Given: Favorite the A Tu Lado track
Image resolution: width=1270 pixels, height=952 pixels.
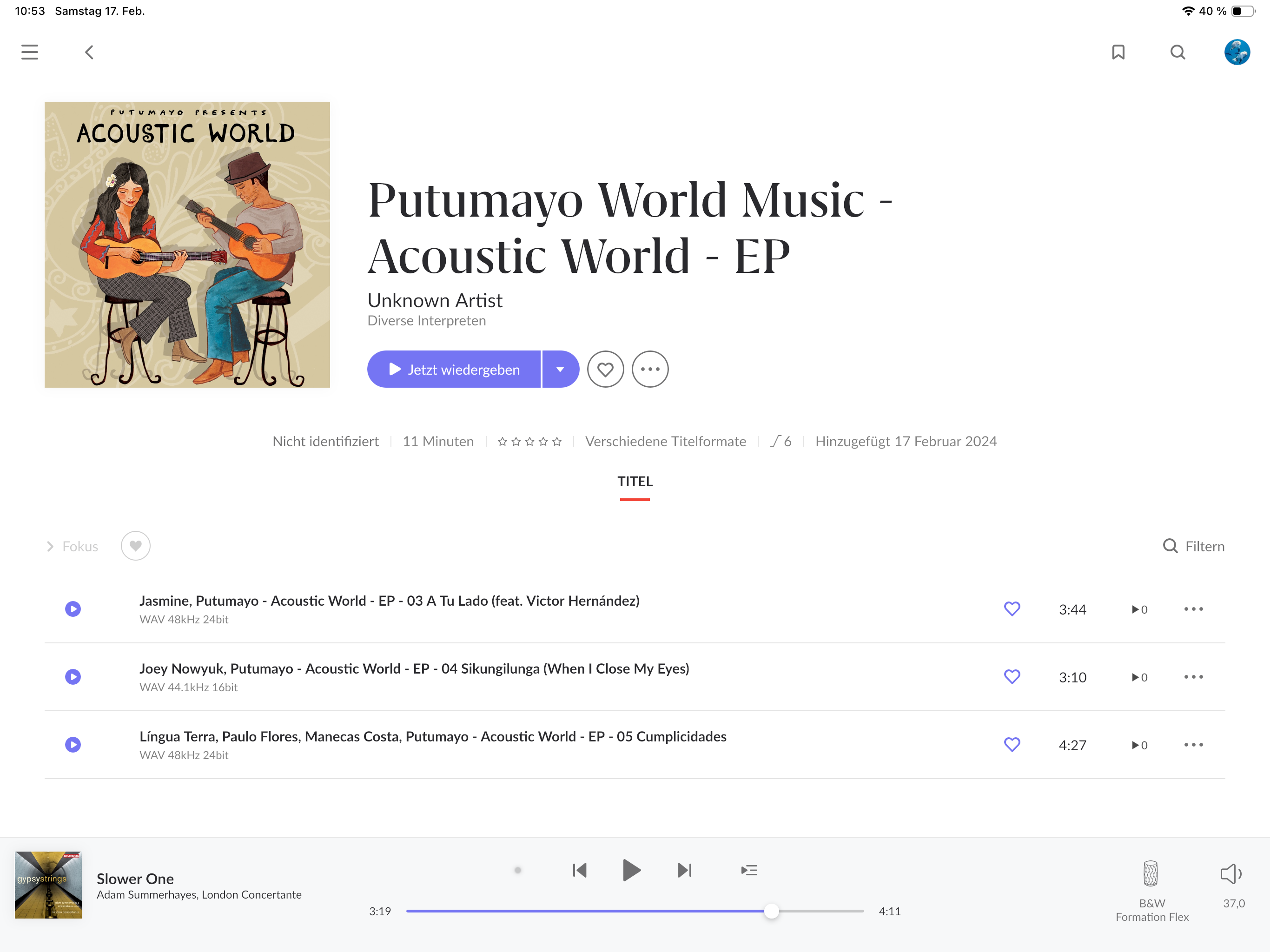Looking at the screenshot, I should click(1012, 608).
